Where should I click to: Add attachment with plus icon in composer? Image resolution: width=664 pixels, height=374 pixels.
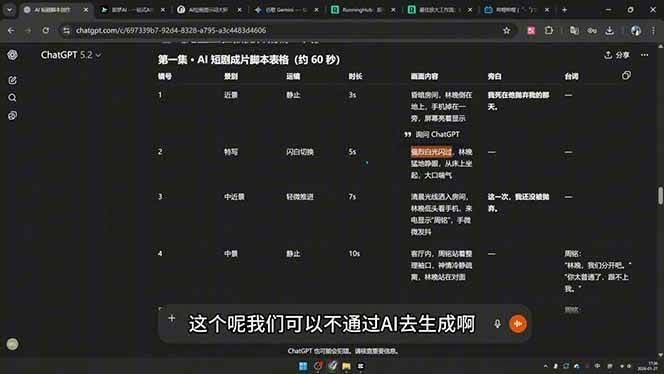click(172, 318)
